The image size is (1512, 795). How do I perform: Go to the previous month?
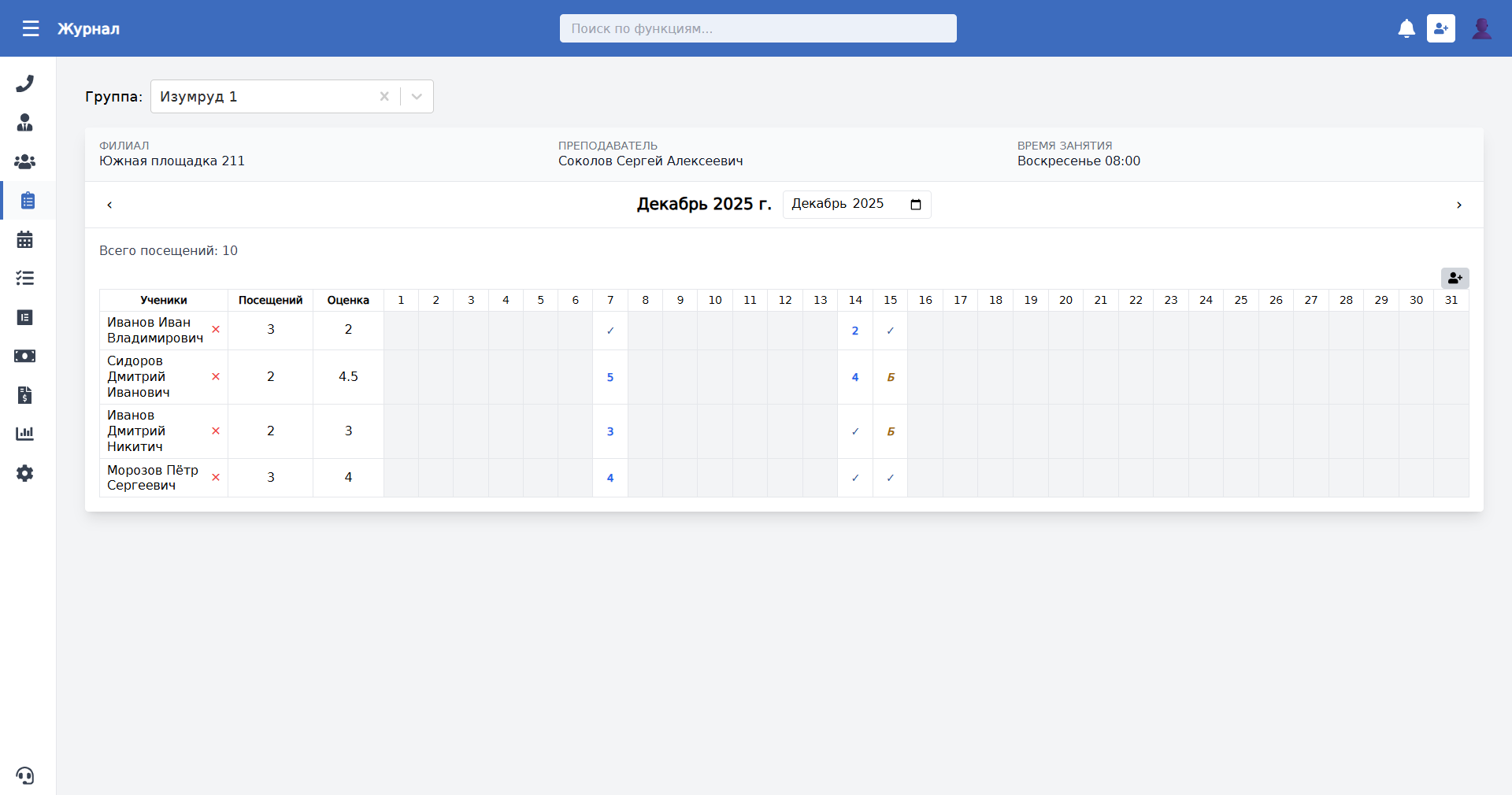[x=109, y=205]
